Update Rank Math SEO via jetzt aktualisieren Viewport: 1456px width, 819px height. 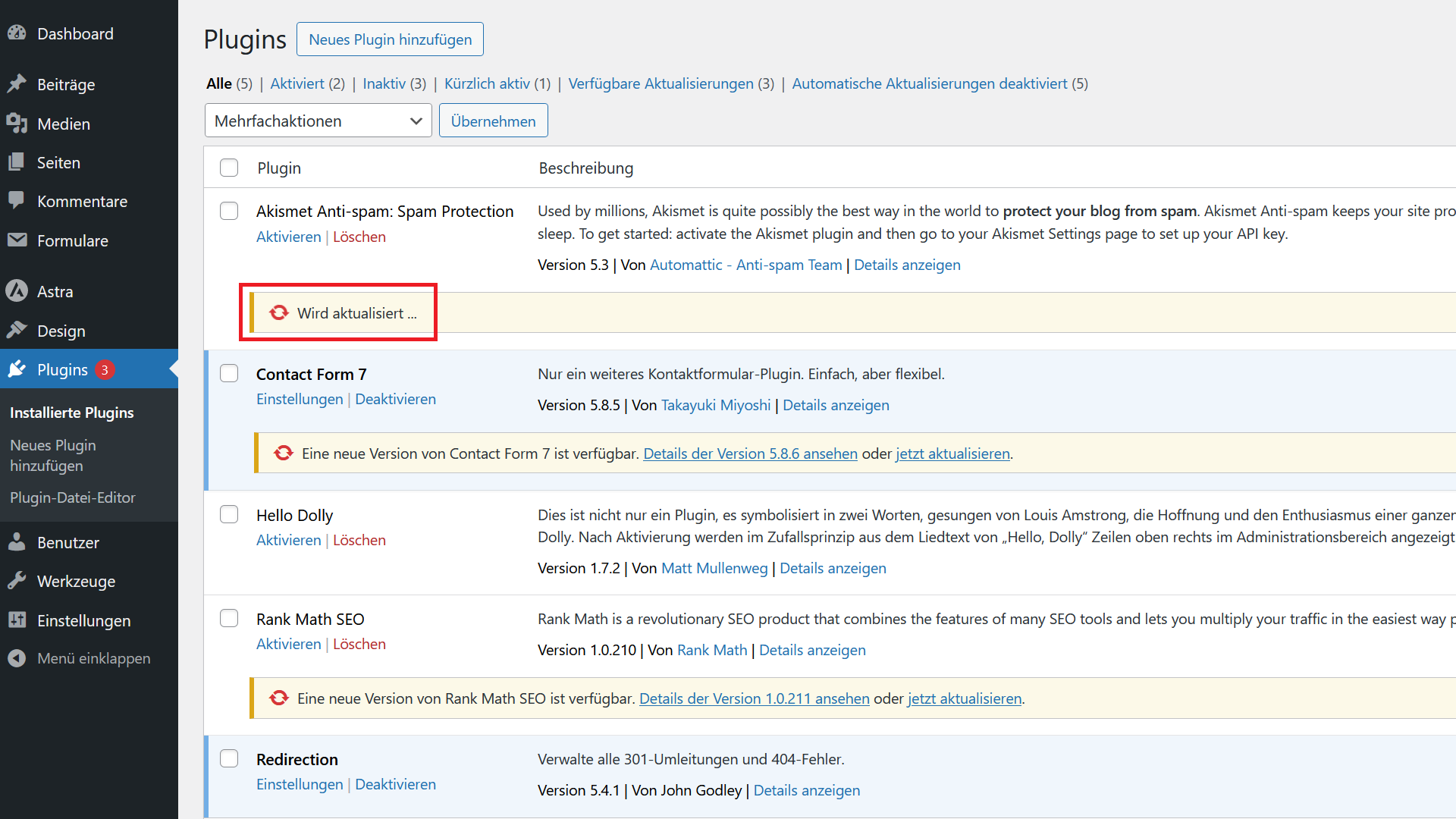click(x=965, y=698)
